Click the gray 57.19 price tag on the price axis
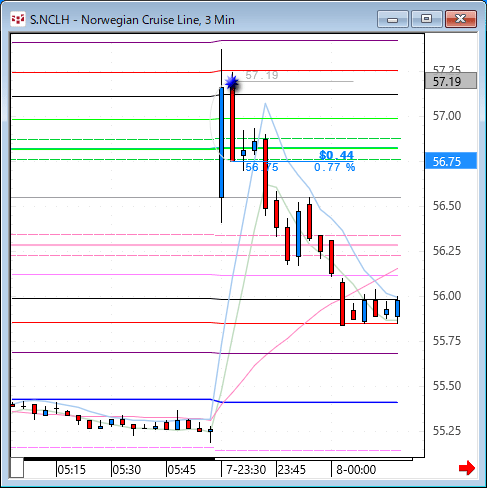Image resolution: width=487 pixels, height=488 pixels. tap(451, 81)
